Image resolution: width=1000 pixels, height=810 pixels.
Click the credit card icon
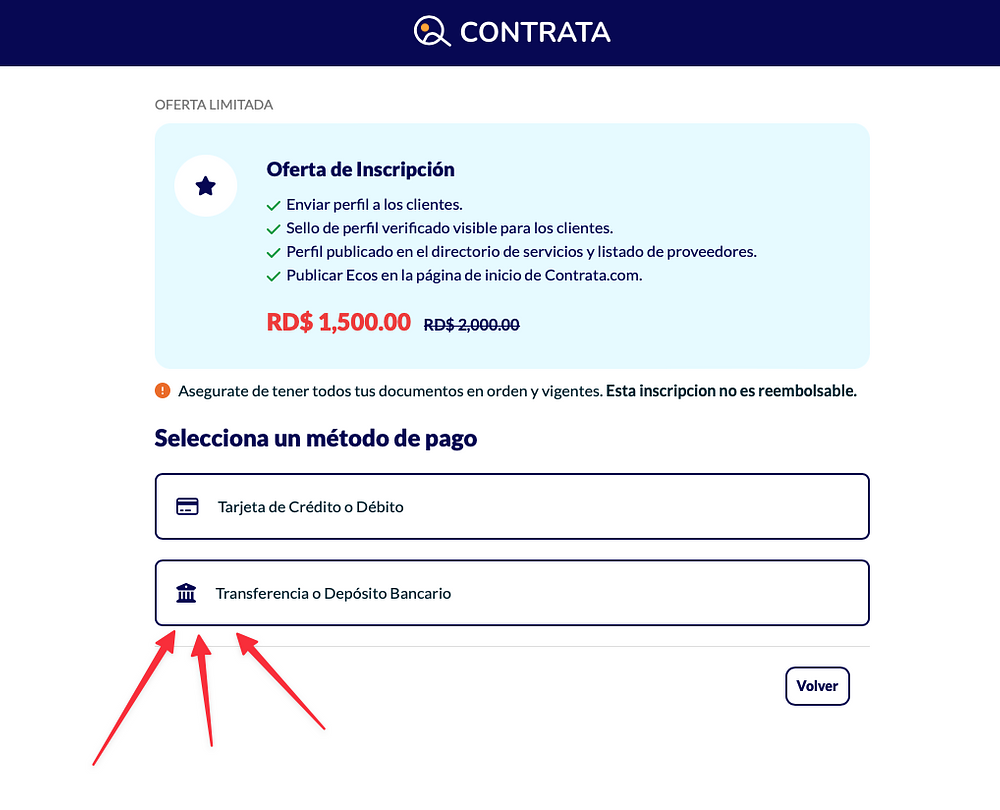tap(187, 506)
